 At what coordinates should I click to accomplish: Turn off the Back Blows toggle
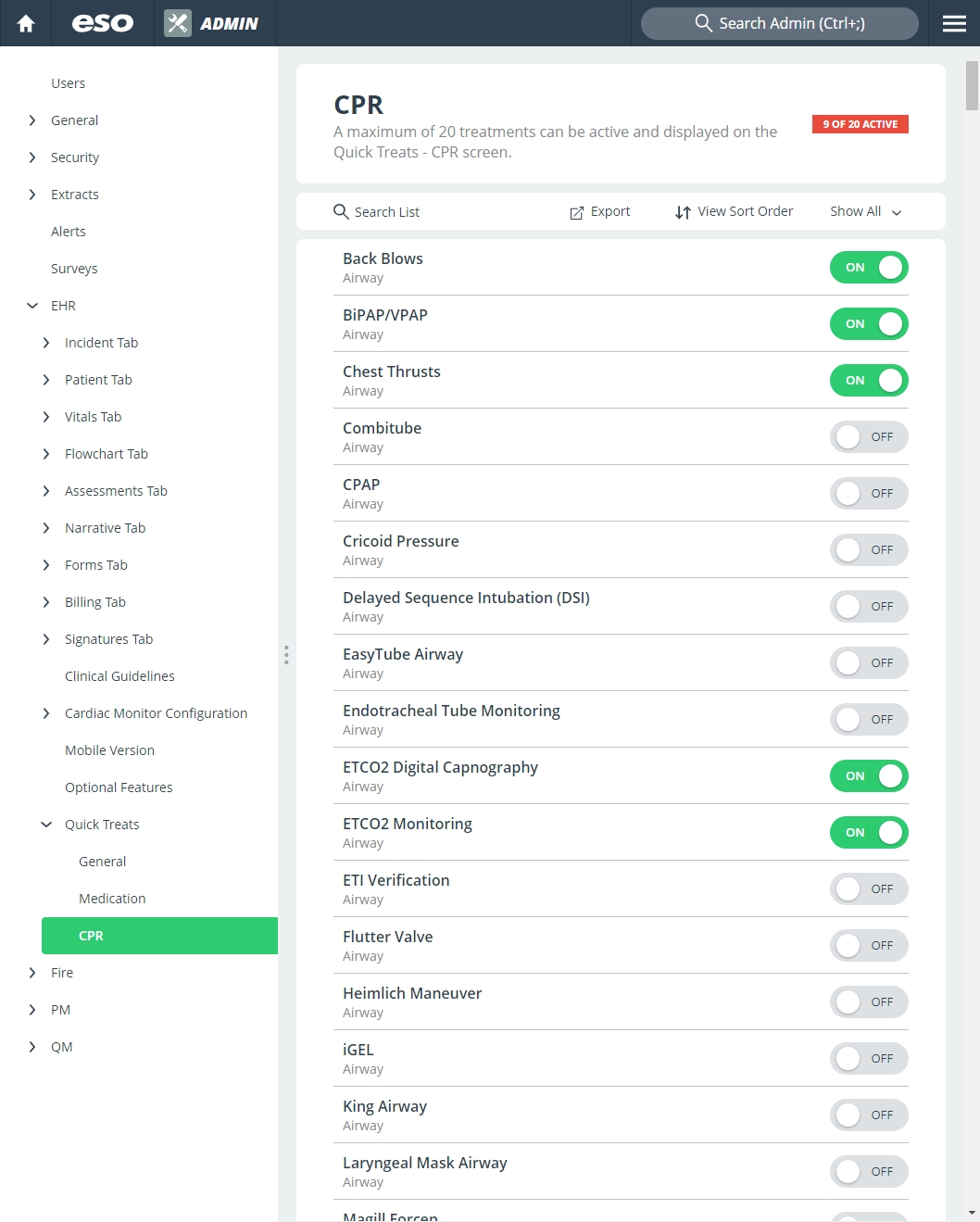coord(869,268)
